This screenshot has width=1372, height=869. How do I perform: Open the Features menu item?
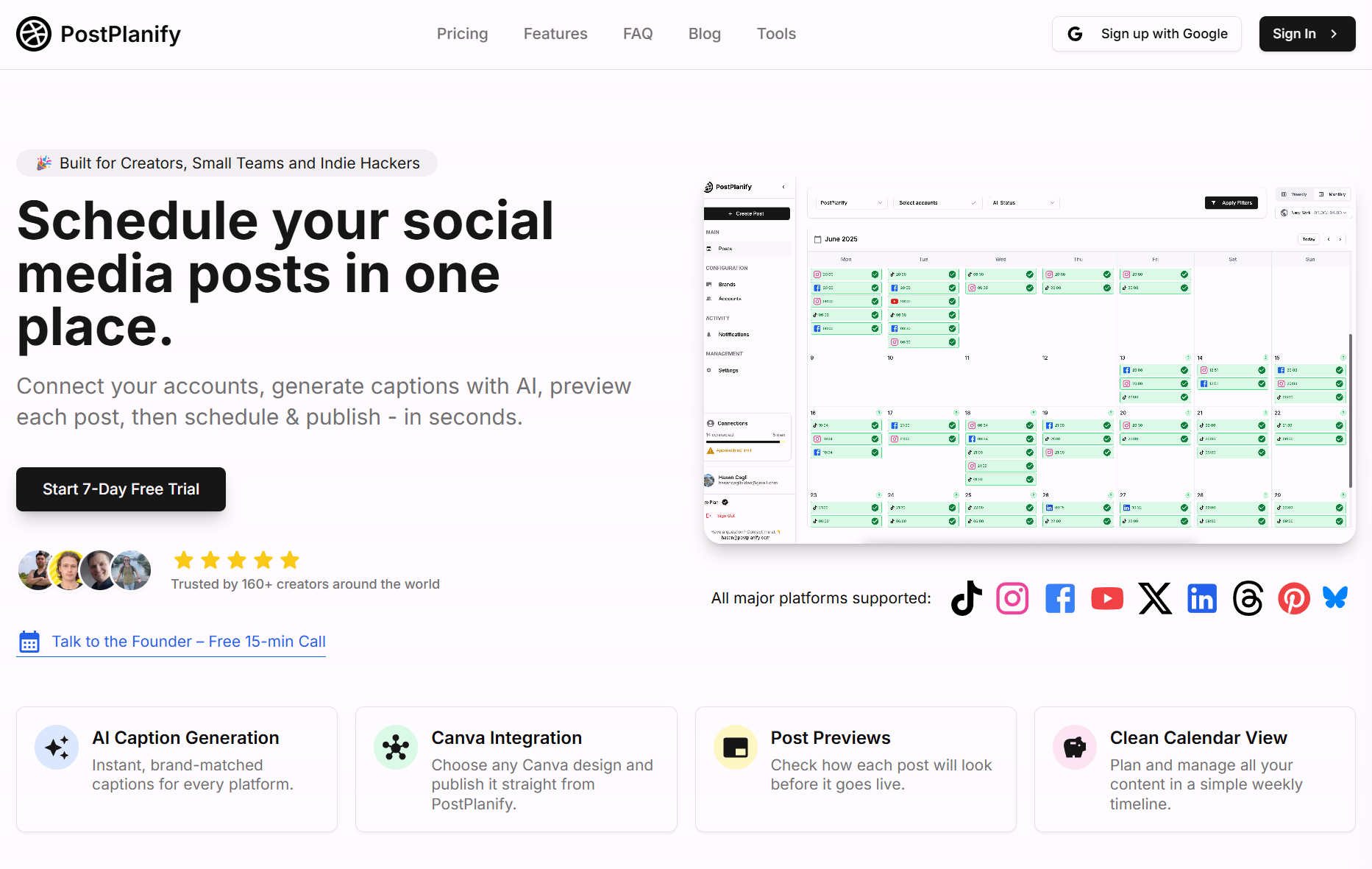[555, 34]
